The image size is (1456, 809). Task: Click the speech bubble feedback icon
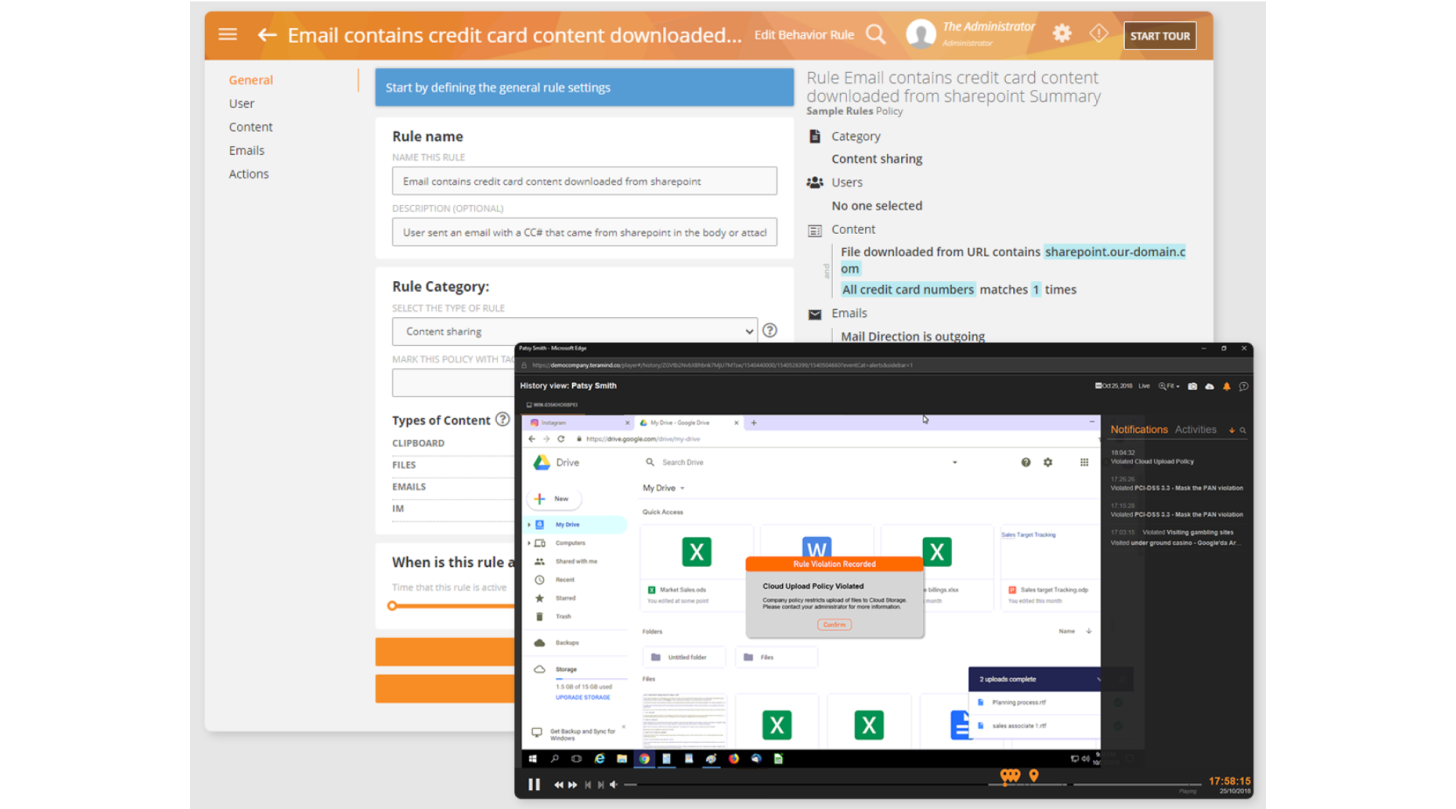point(1244,387)
